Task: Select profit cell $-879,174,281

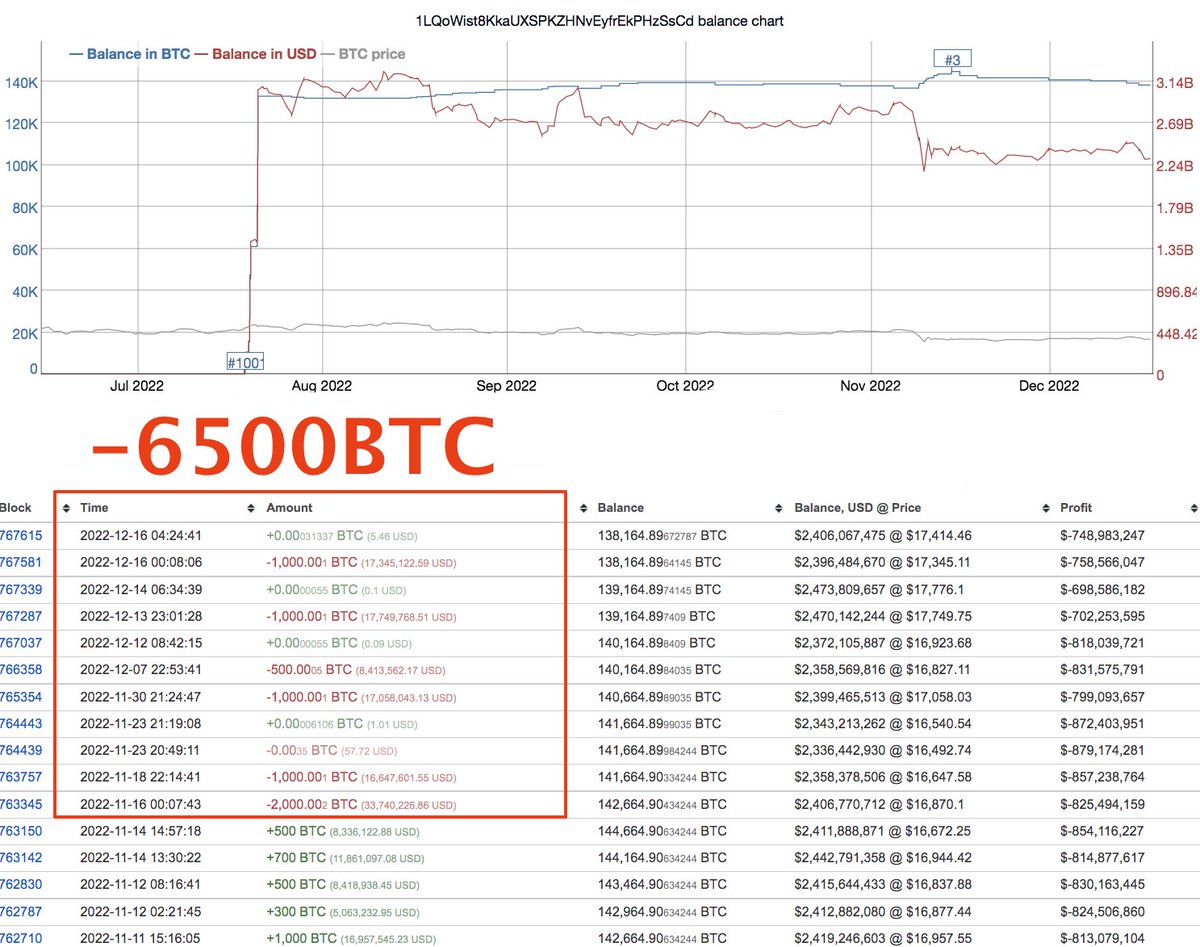Action: [1102, 750]
